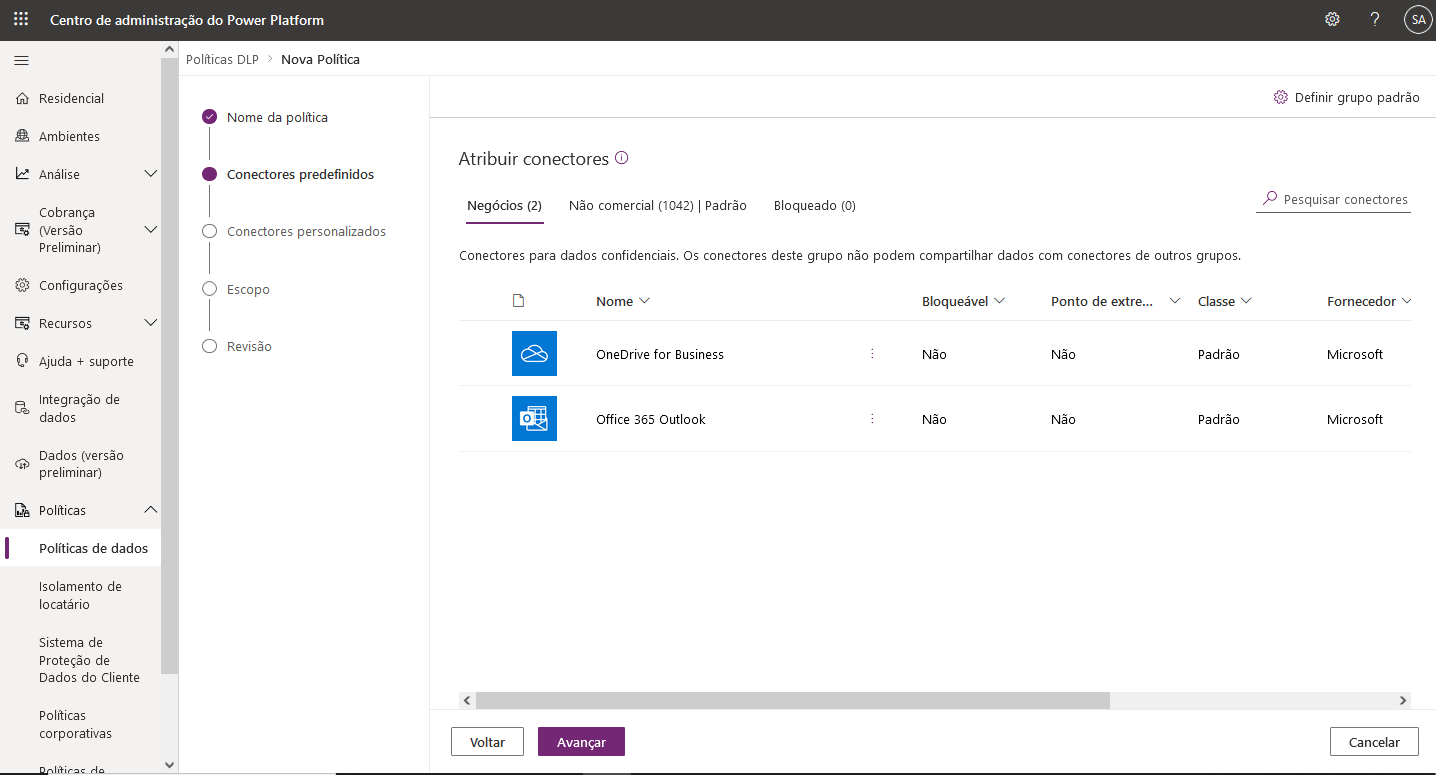The image size is (1436, 775).
Task: Click the Ajuda + suporte headset icon
Action: click(22, 361)
